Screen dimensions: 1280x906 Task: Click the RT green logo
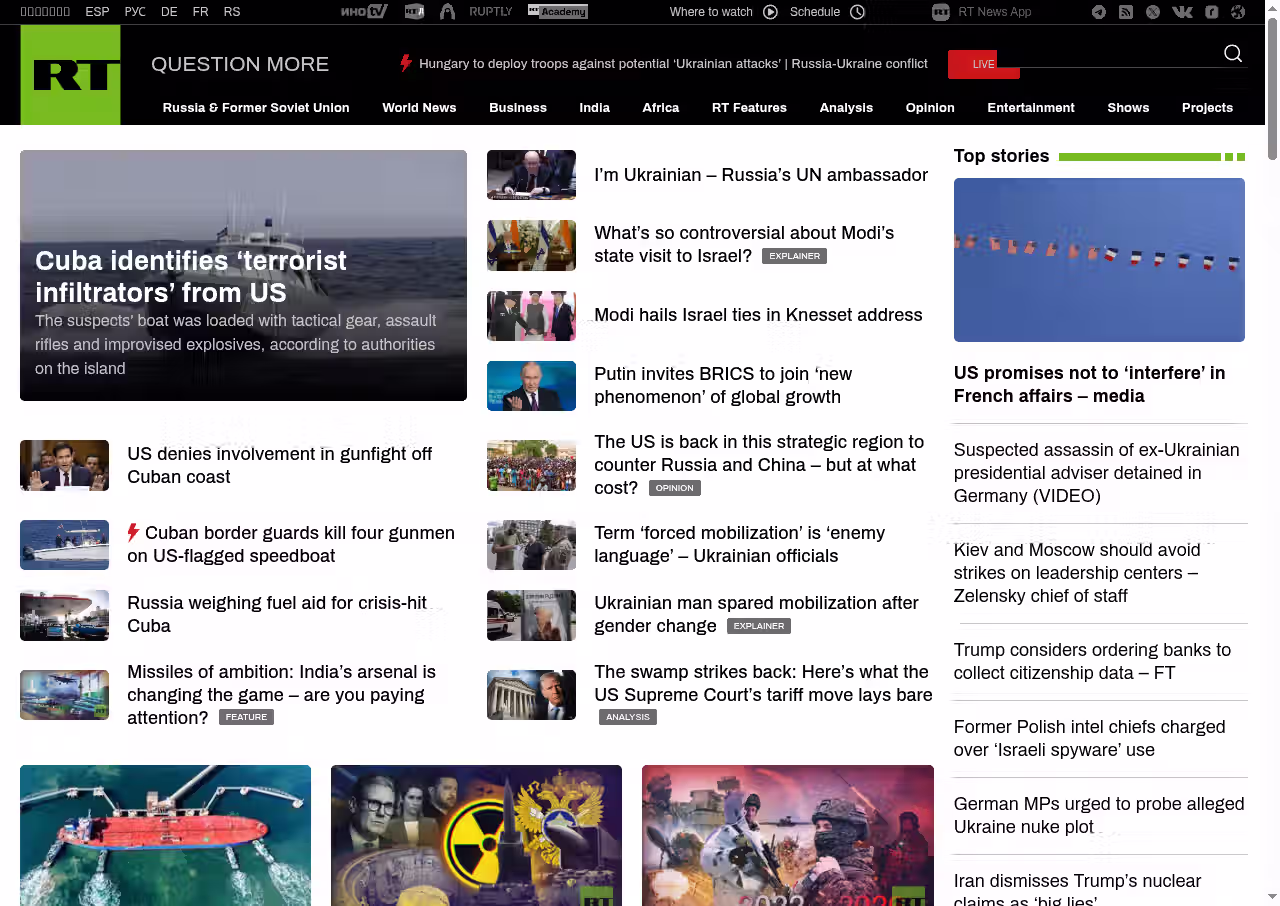point(70,75)
